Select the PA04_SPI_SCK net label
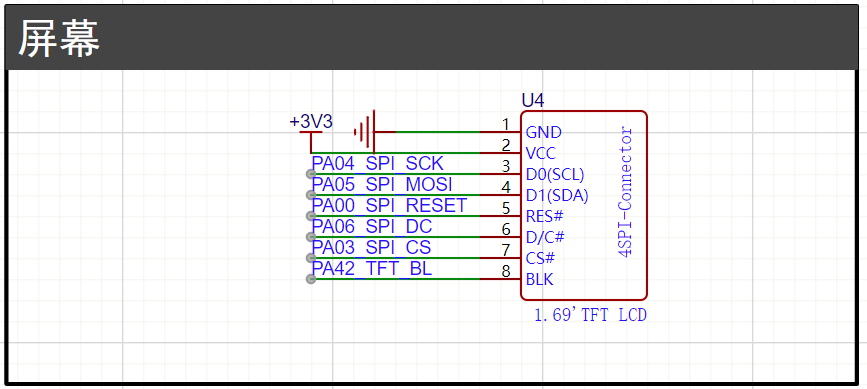The width and height of the screenshot is (867, 389). click(x=378, y=164)
